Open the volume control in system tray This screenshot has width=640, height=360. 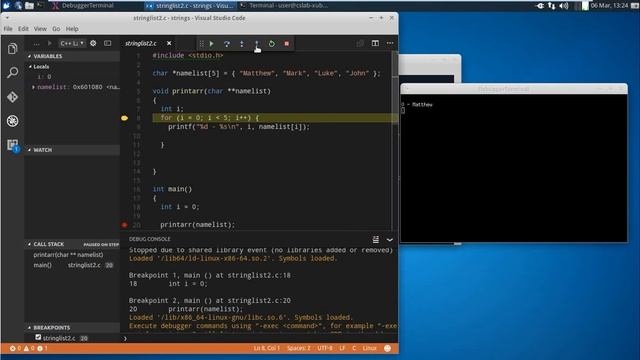564,6
